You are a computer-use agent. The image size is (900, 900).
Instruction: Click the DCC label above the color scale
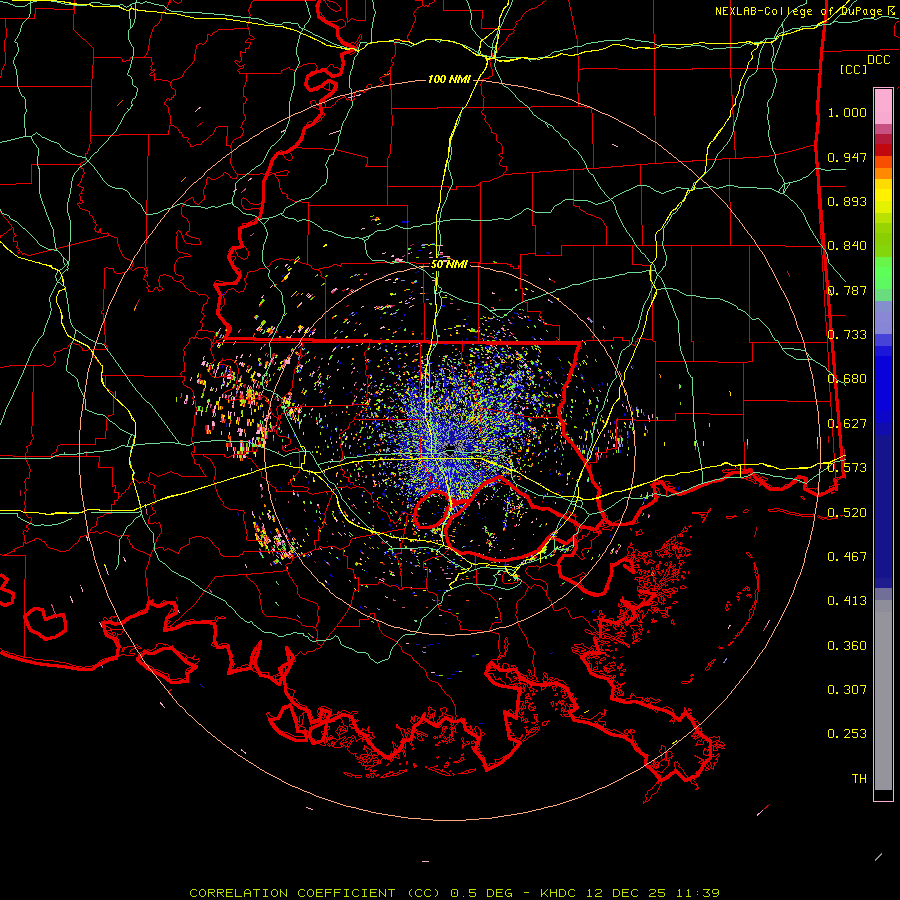878,60
